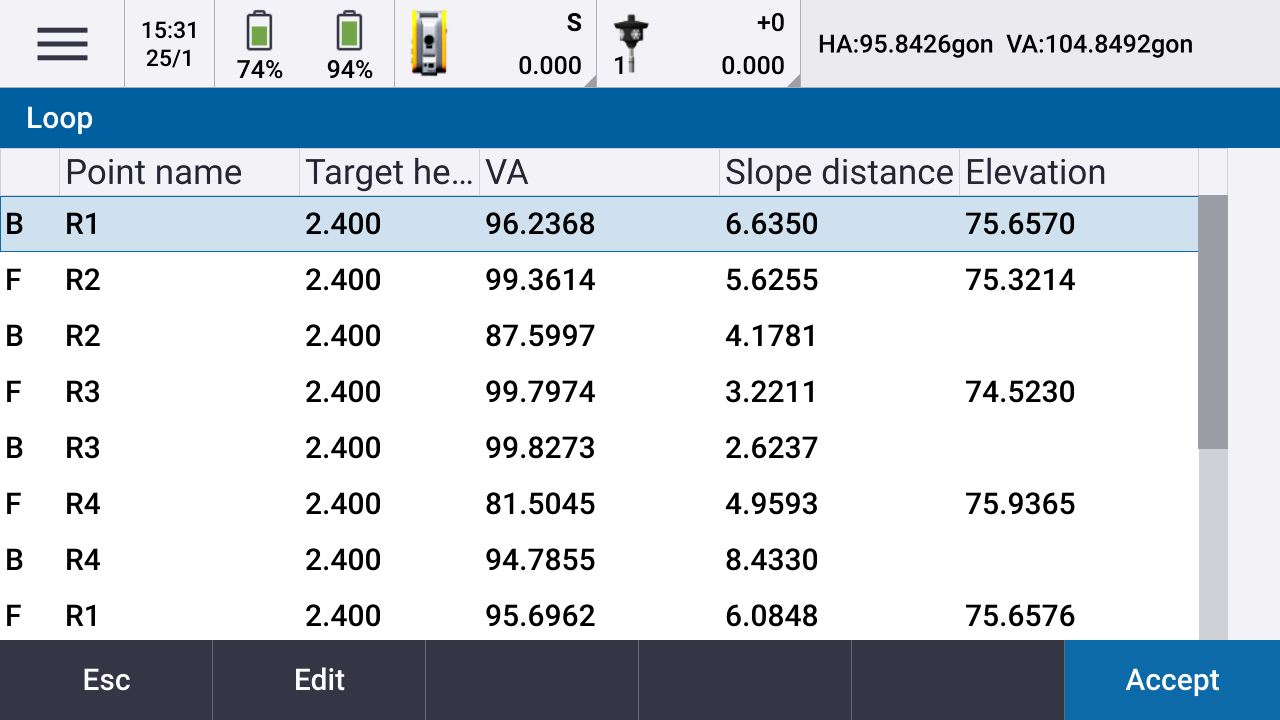1280x720 pixels.
Task: Select slope distance 3.2211
Action: [771, 392]
